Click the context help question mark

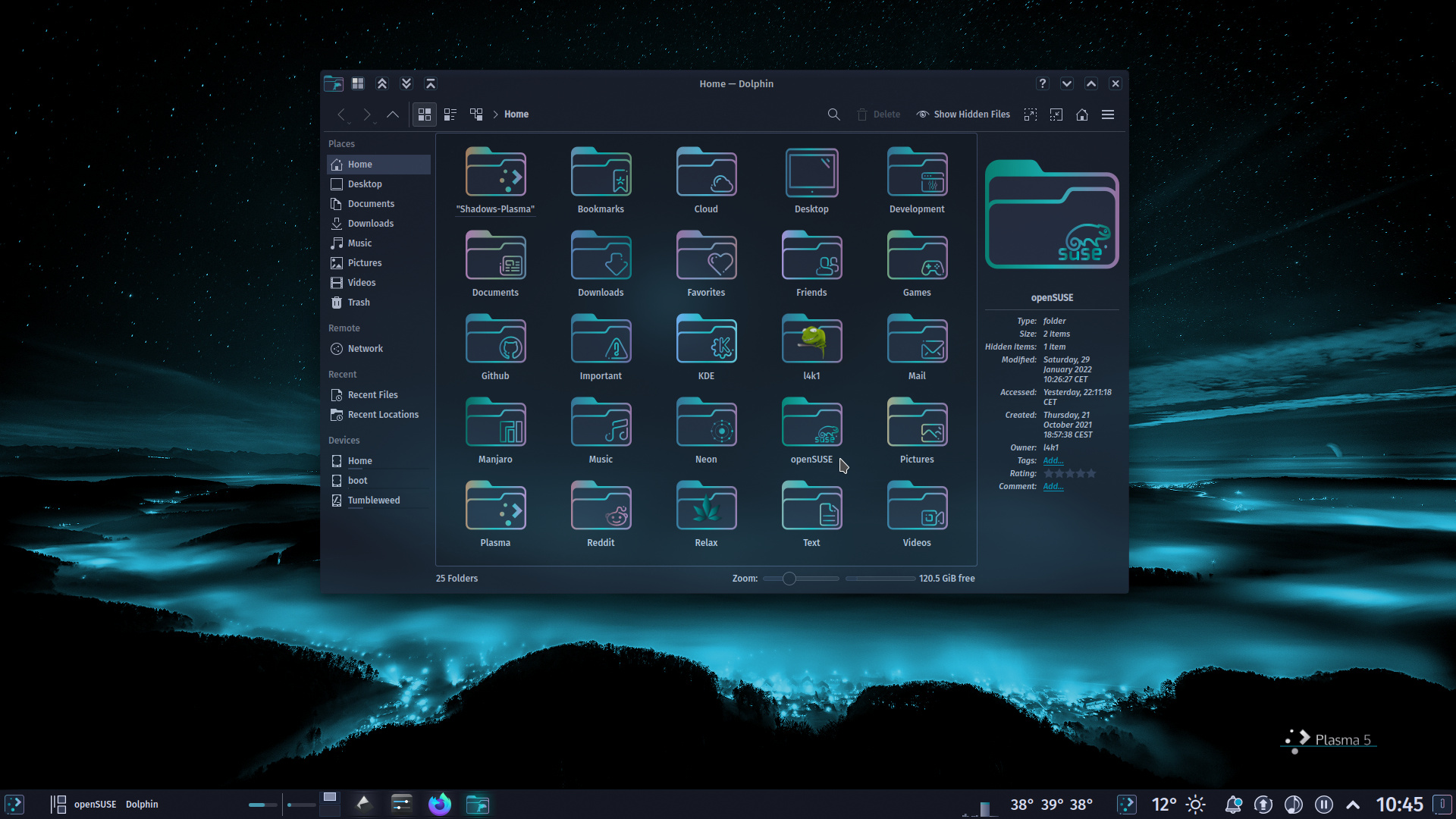pyautogui.click(x=1043, y=83)
